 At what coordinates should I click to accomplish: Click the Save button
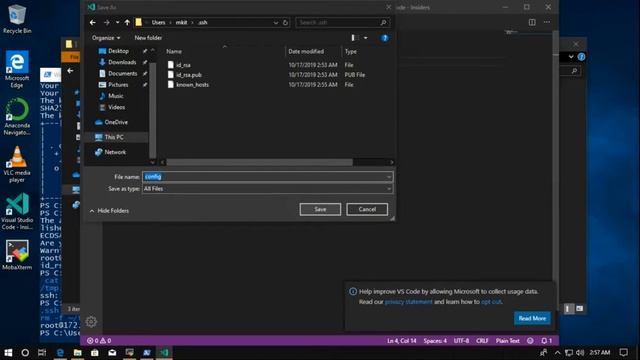pyautogui.click(x=320, y=209)
